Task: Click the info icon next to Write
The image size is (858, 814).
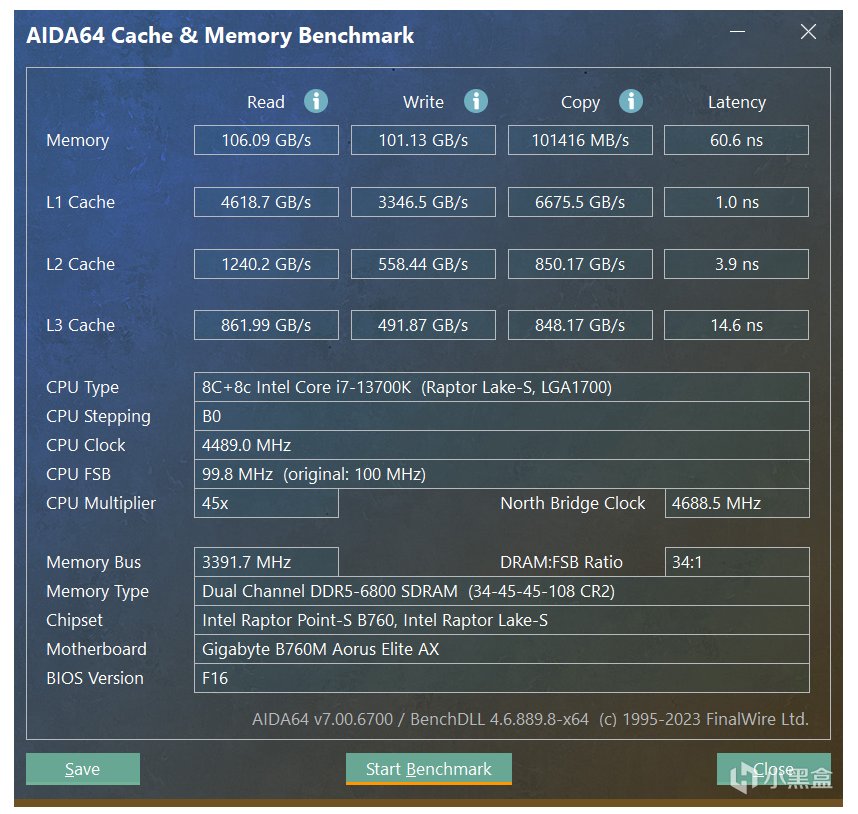Action: point(476,101)
